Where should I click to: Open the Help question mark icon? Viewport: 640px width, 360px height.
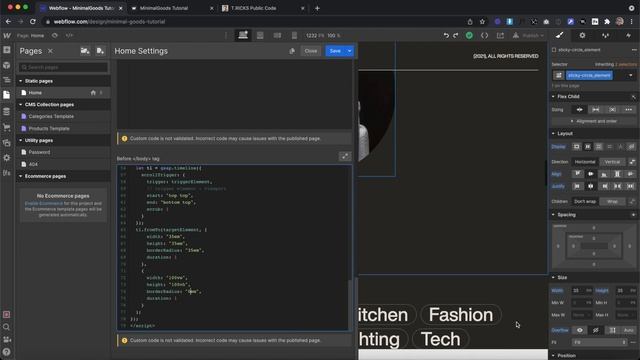click(7, 352)
